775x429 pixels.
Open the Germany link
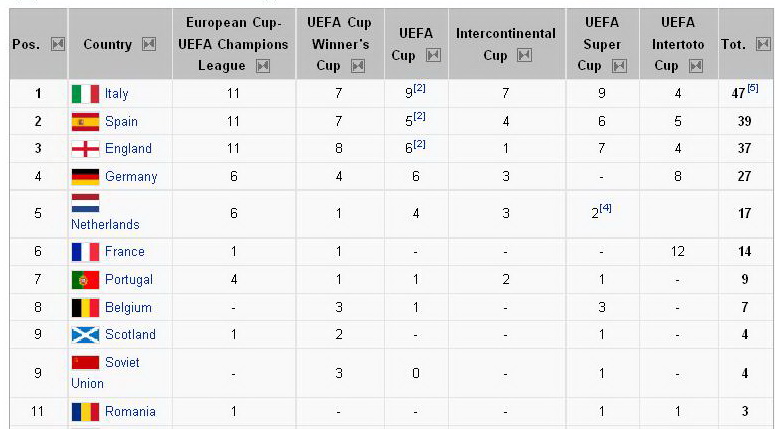[131, 177]
